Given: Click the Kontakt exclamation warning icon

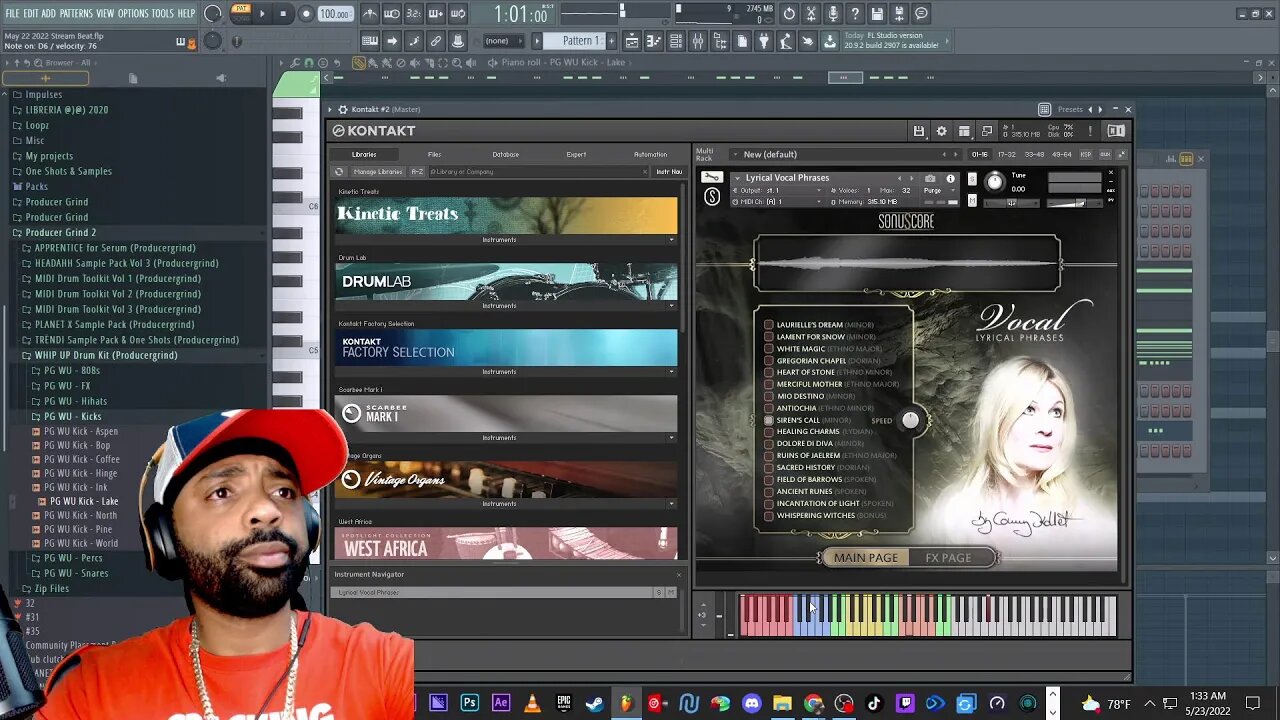Looking at the screenshot, I should click(x=1090, y=131).
